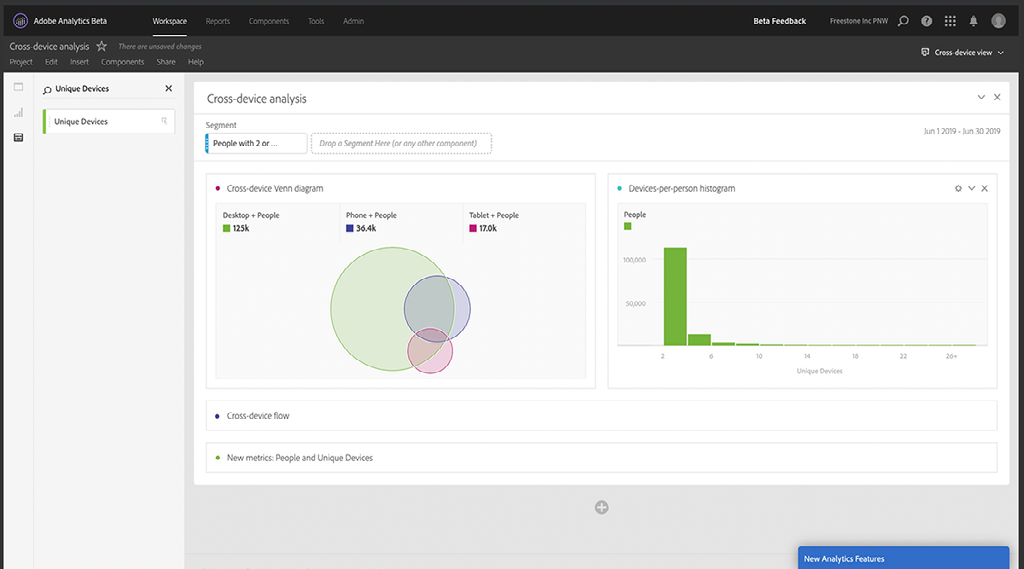The image size is (1024, 569).
Task: Click the Adobe Analytics logo icon
Action: tap(20, 21)
